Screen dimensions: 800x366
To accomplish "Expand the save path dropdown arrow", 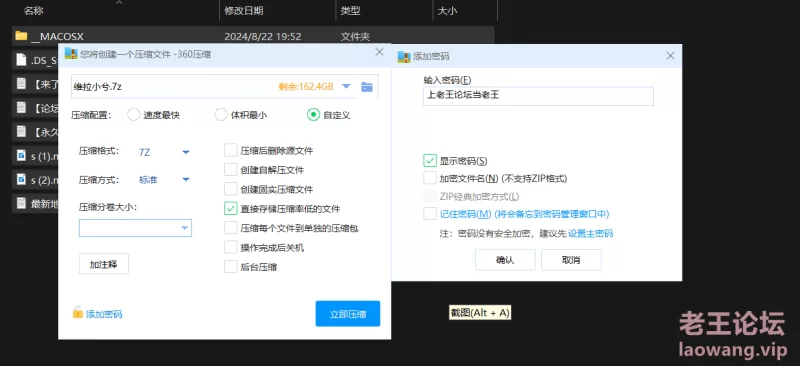I will coord(346,86).
